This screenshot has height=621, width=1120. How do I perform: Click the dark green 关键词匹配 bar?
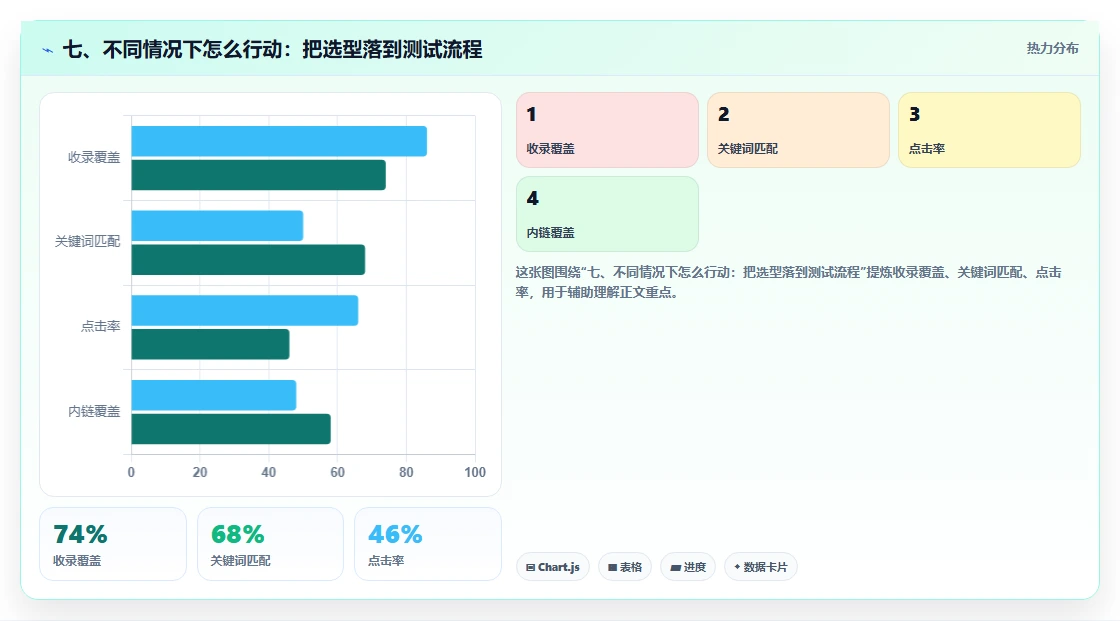point(248,259)
